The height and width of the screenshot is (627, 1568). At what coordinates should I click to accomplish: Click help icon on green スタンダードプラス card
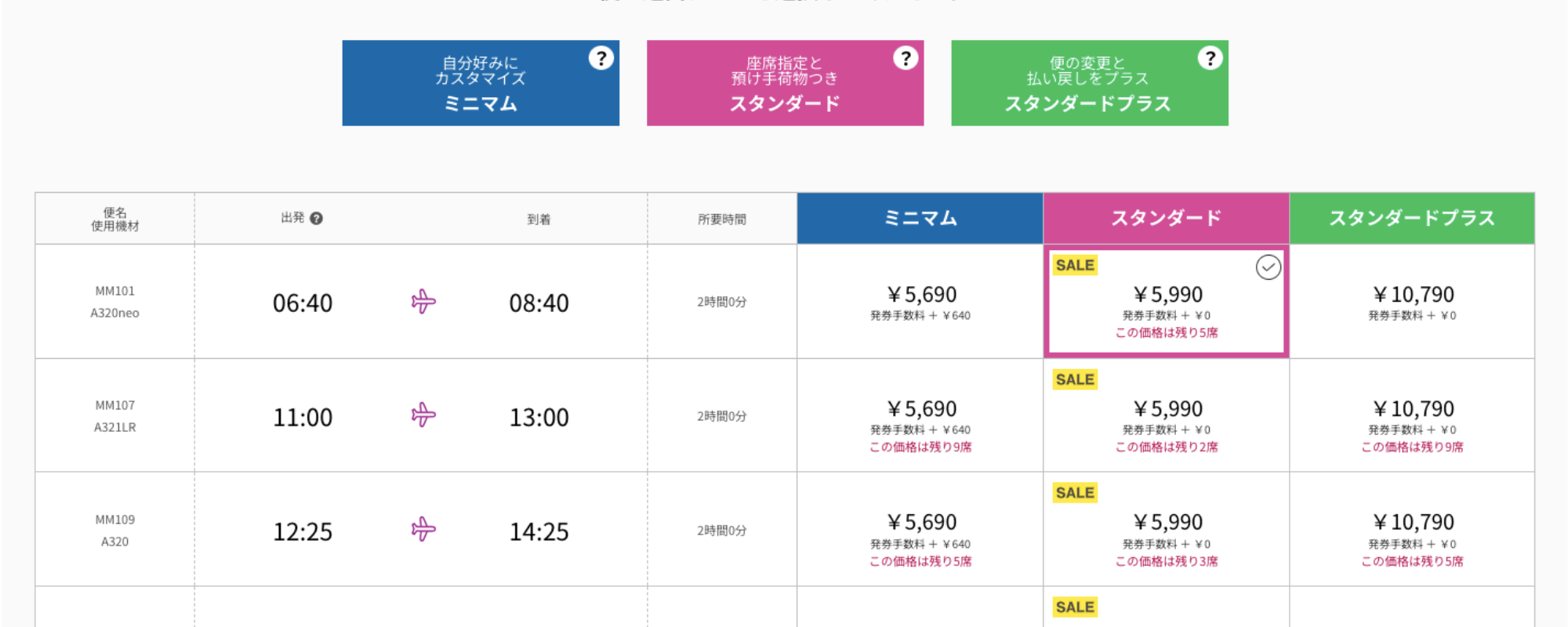click(x=1210, y=58)
